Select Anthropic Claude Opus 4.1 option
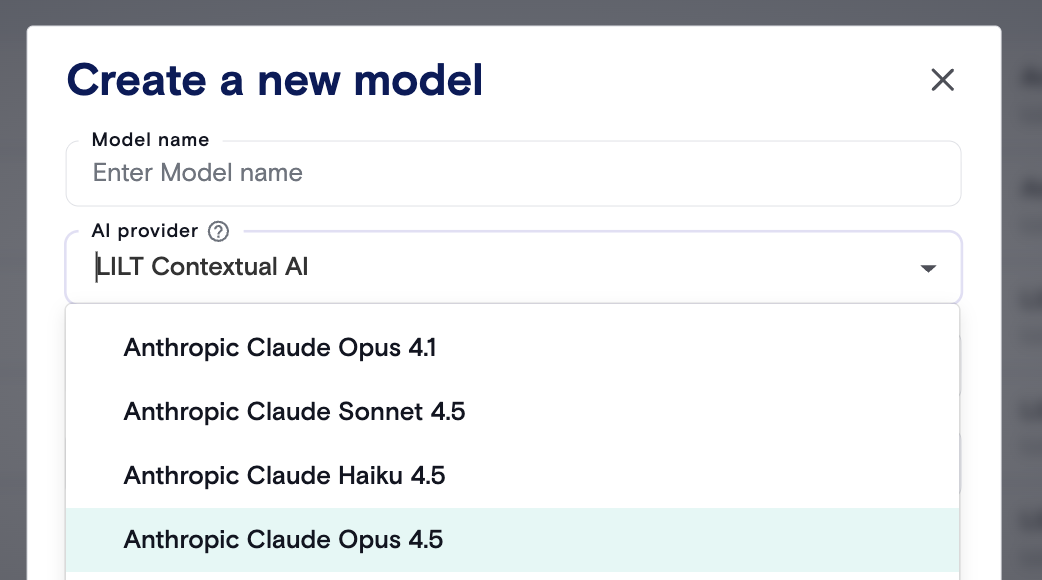 [280, 347]
